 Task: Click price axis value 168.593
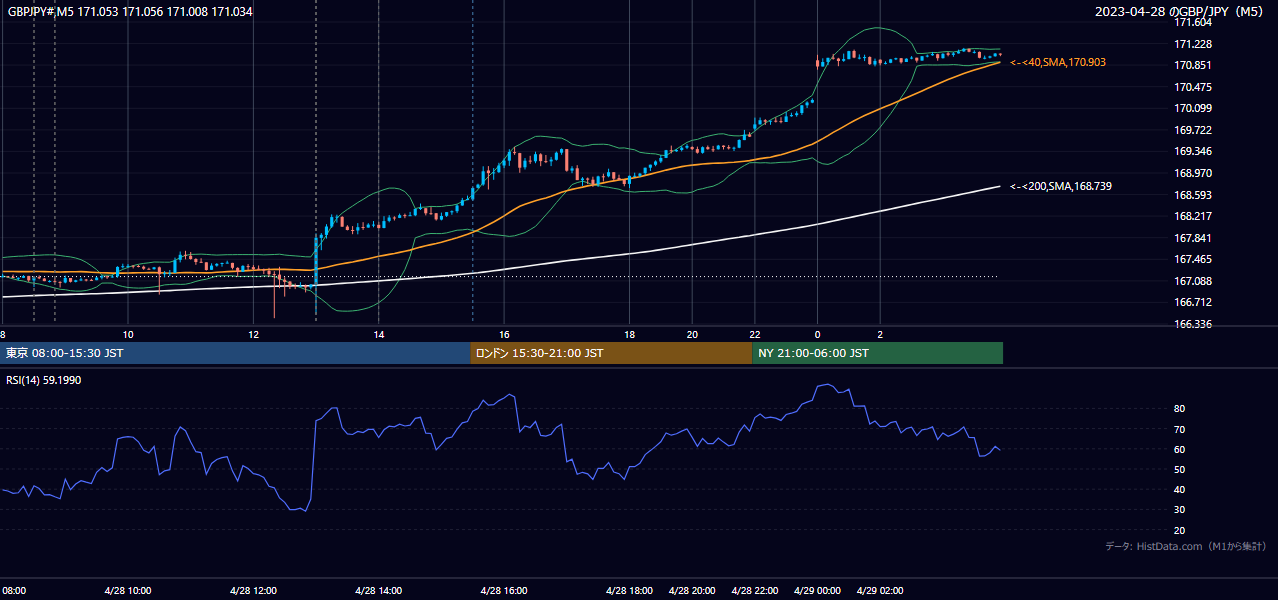click(1192, 195)
